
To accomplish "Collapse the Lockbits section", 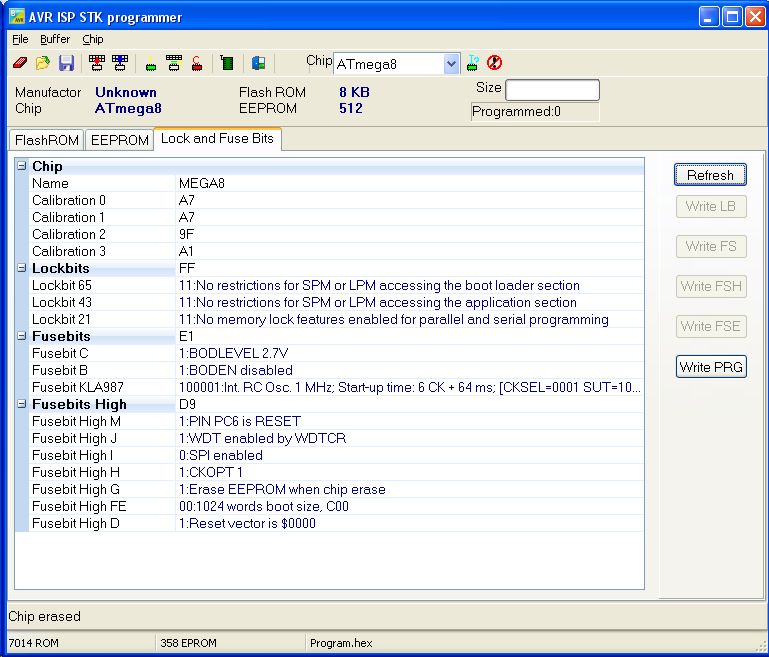I will 22,268.
